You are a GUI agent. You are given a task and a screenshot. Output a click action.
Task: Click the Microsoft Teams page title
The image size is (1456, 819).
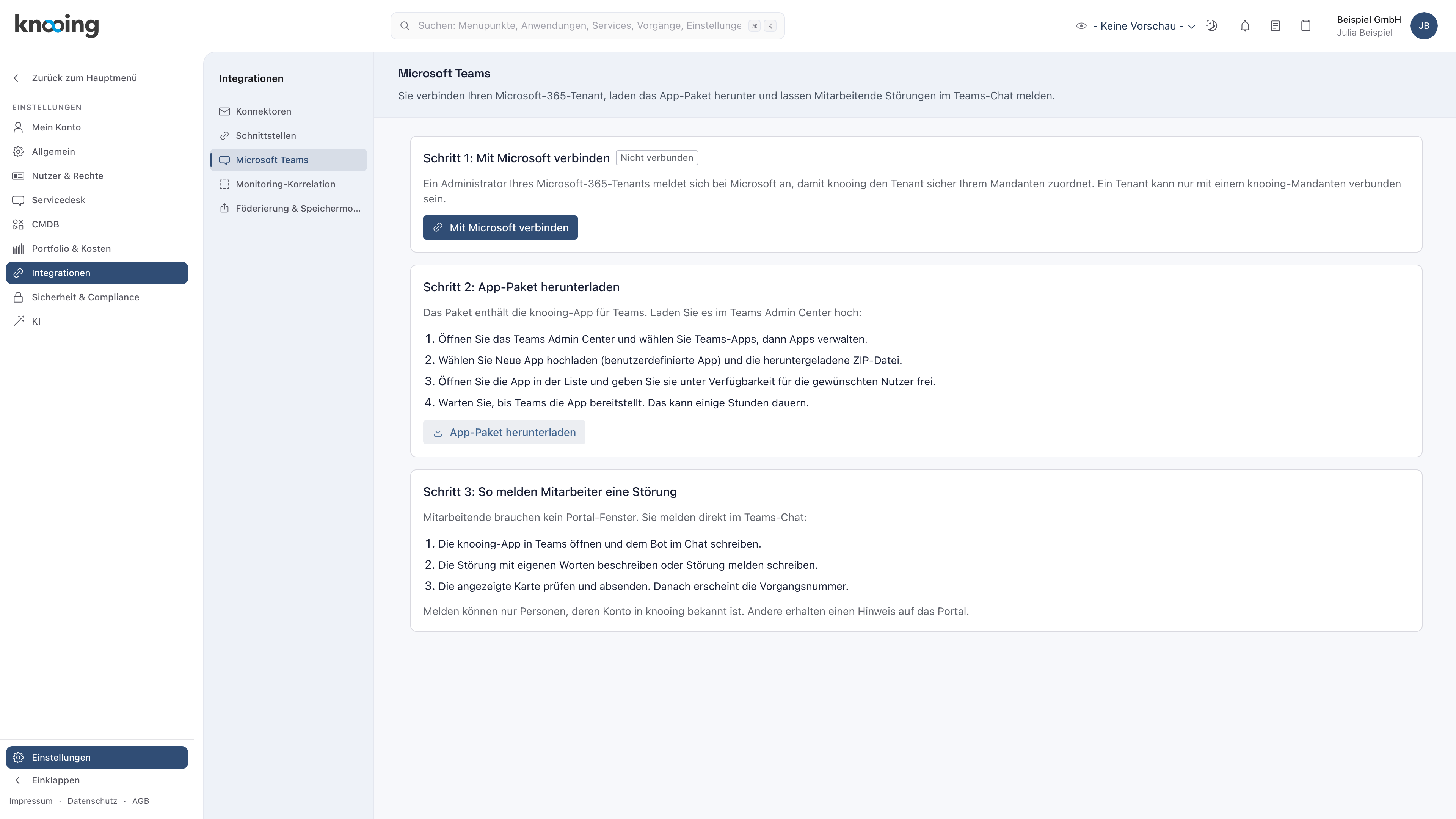coord(444,74)
